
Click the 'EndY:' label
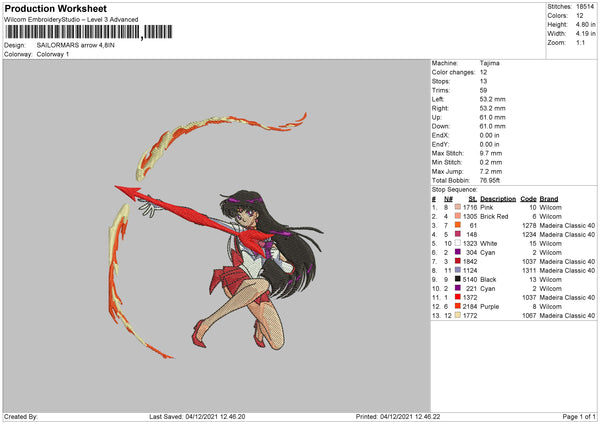tap(440, 144)
